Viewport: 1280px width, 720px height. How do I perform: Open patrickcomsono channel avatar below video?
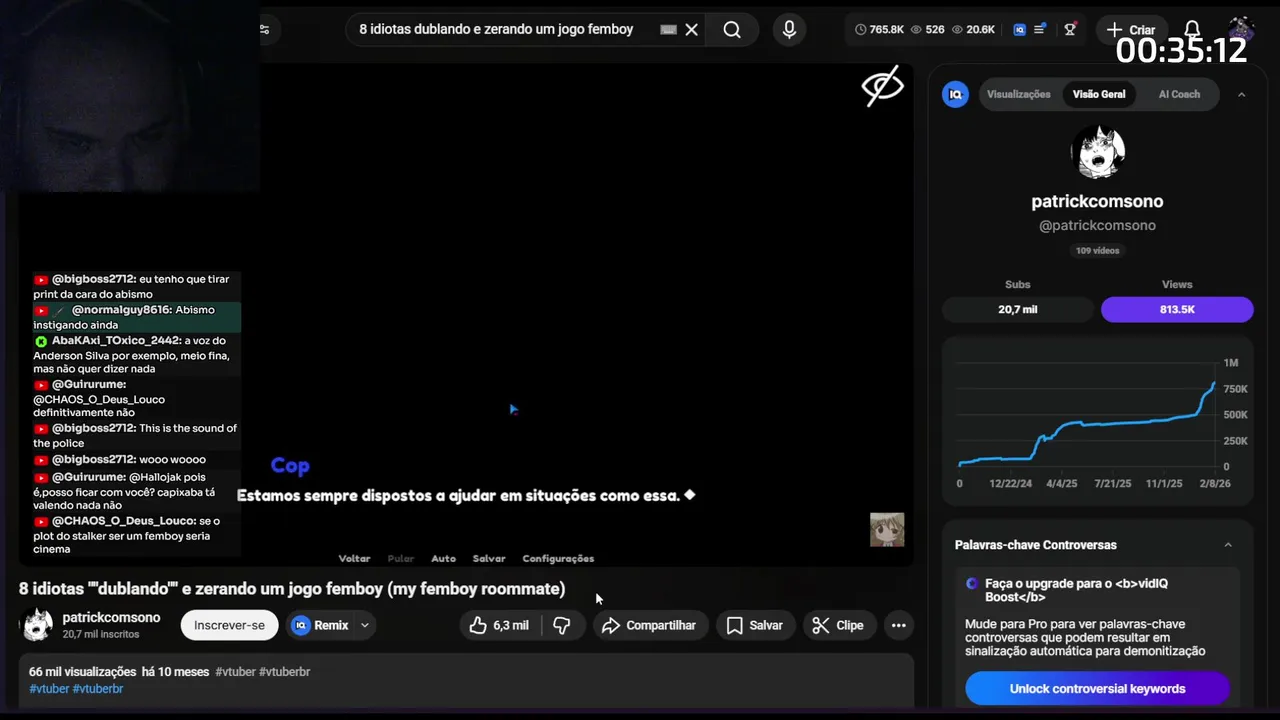[37, 625]
